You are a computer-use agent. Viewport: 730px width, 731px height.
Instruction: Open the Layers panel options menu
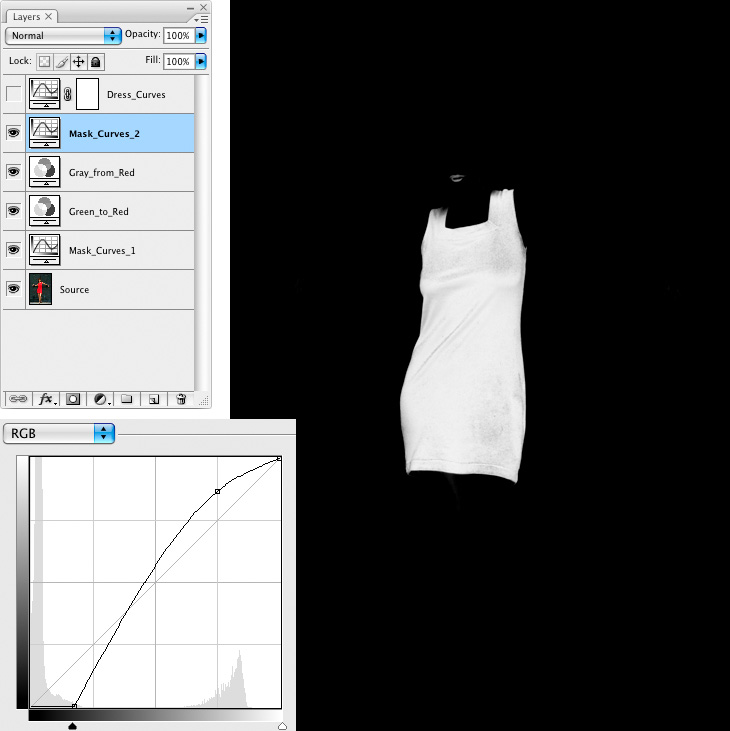pyautogui.click(x=200, y=18)
